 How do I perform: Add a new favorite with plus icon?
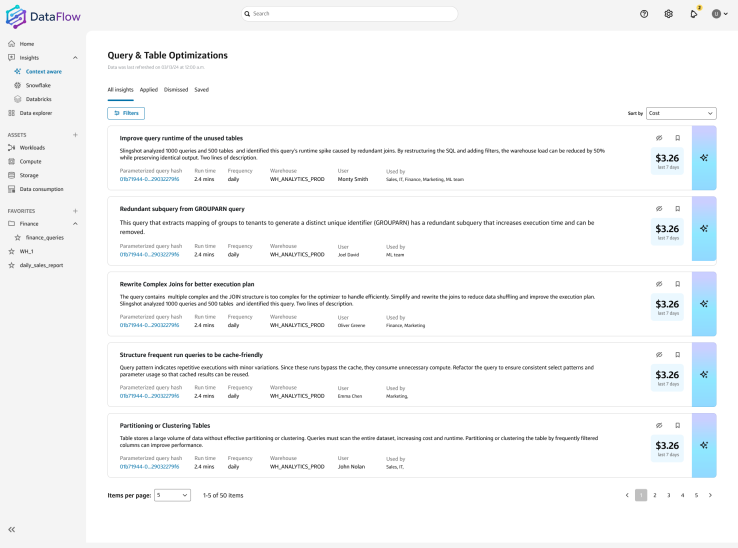(x=75, y=211)
